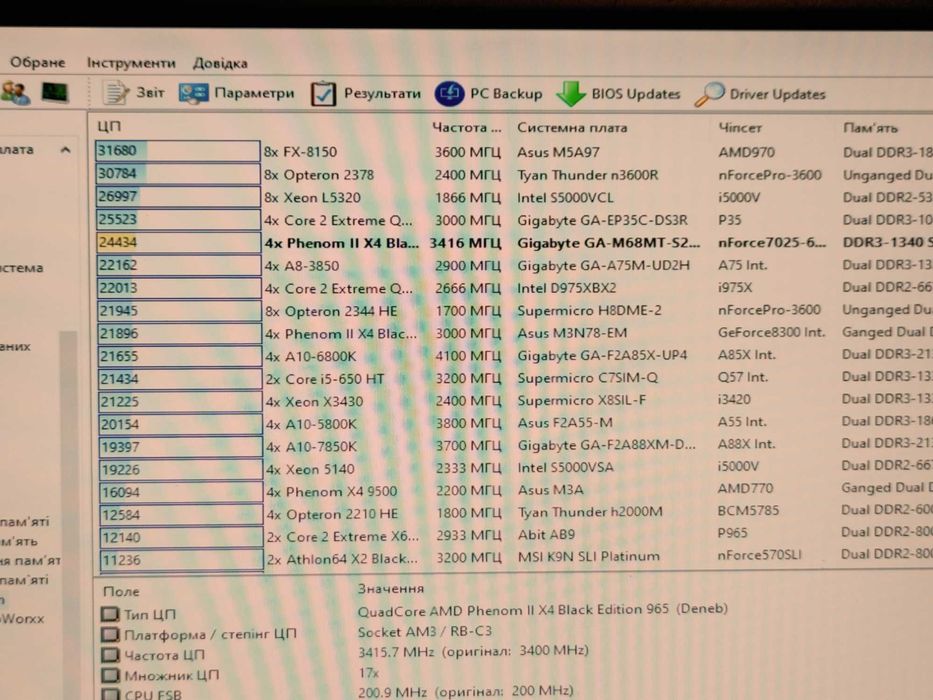Select the 8x FX-8150 result row
The image size is (933, 700).
(x=514, y=152)
